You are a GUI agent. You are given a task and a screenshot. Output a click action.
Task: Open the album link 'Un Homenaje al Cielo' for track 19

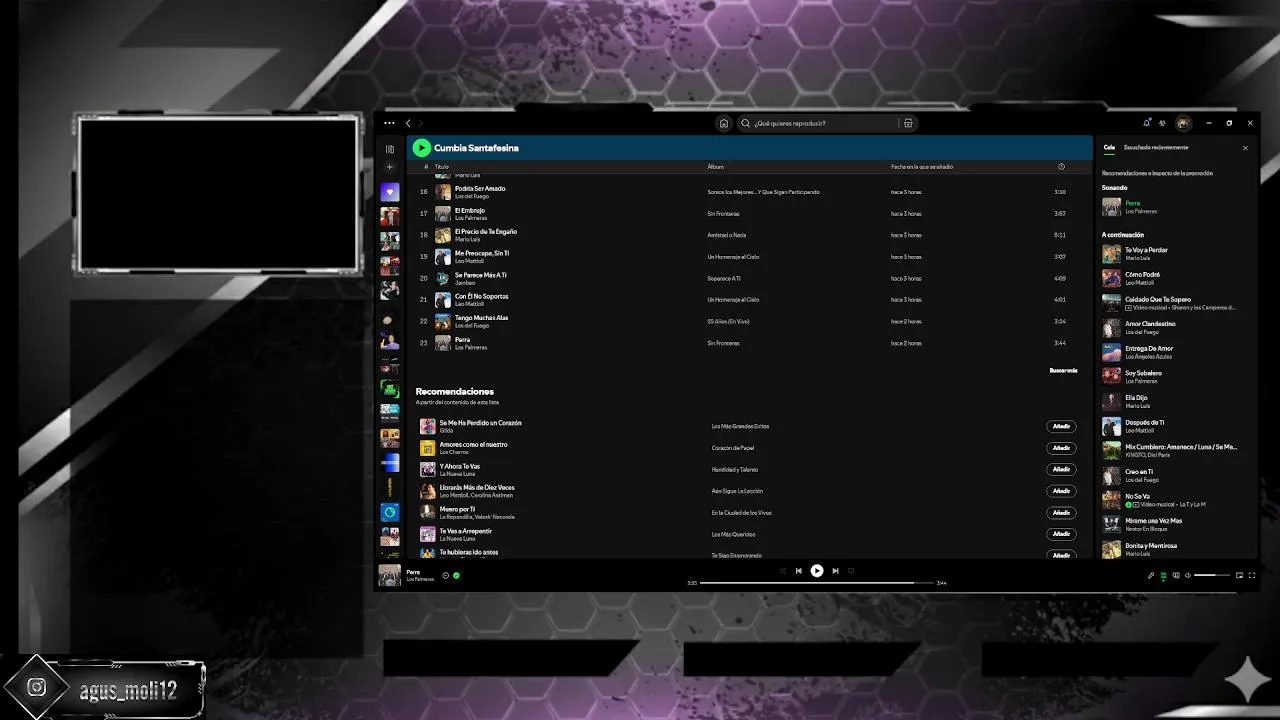[x=733, y=257]
